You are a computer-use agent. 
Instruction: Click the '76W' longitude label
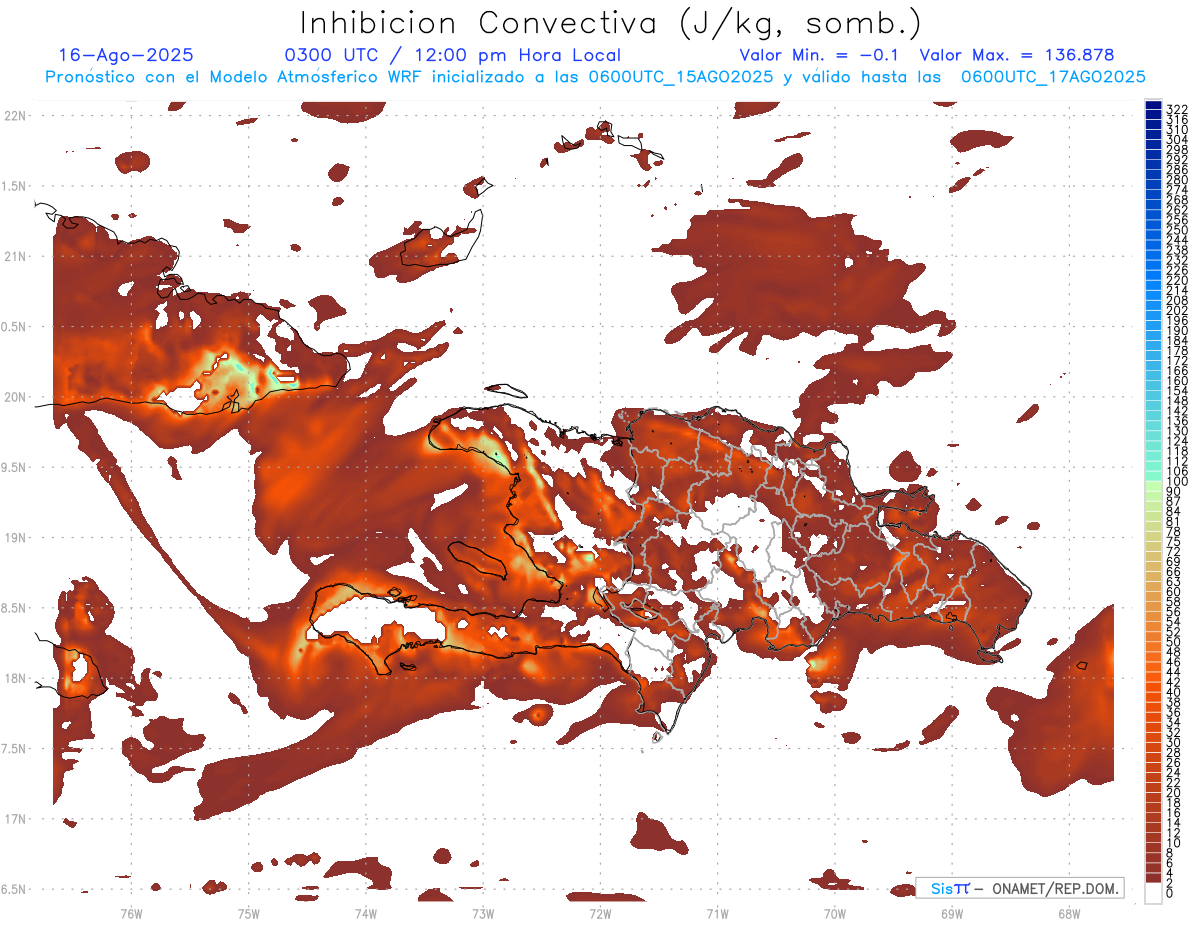pyautogui.click(x=132, y=913)
